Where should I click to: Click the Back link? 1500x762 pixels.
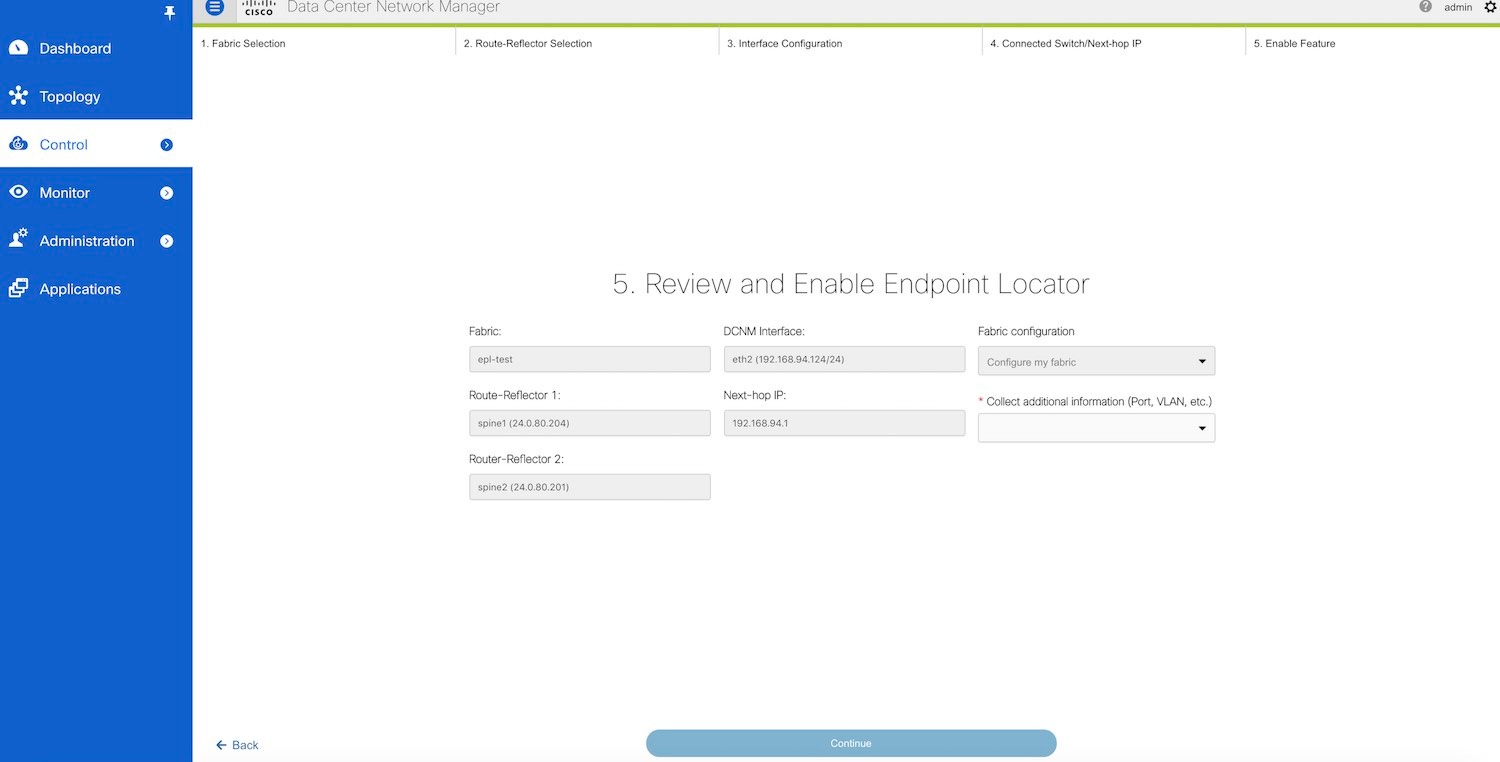tap(238, 745)
